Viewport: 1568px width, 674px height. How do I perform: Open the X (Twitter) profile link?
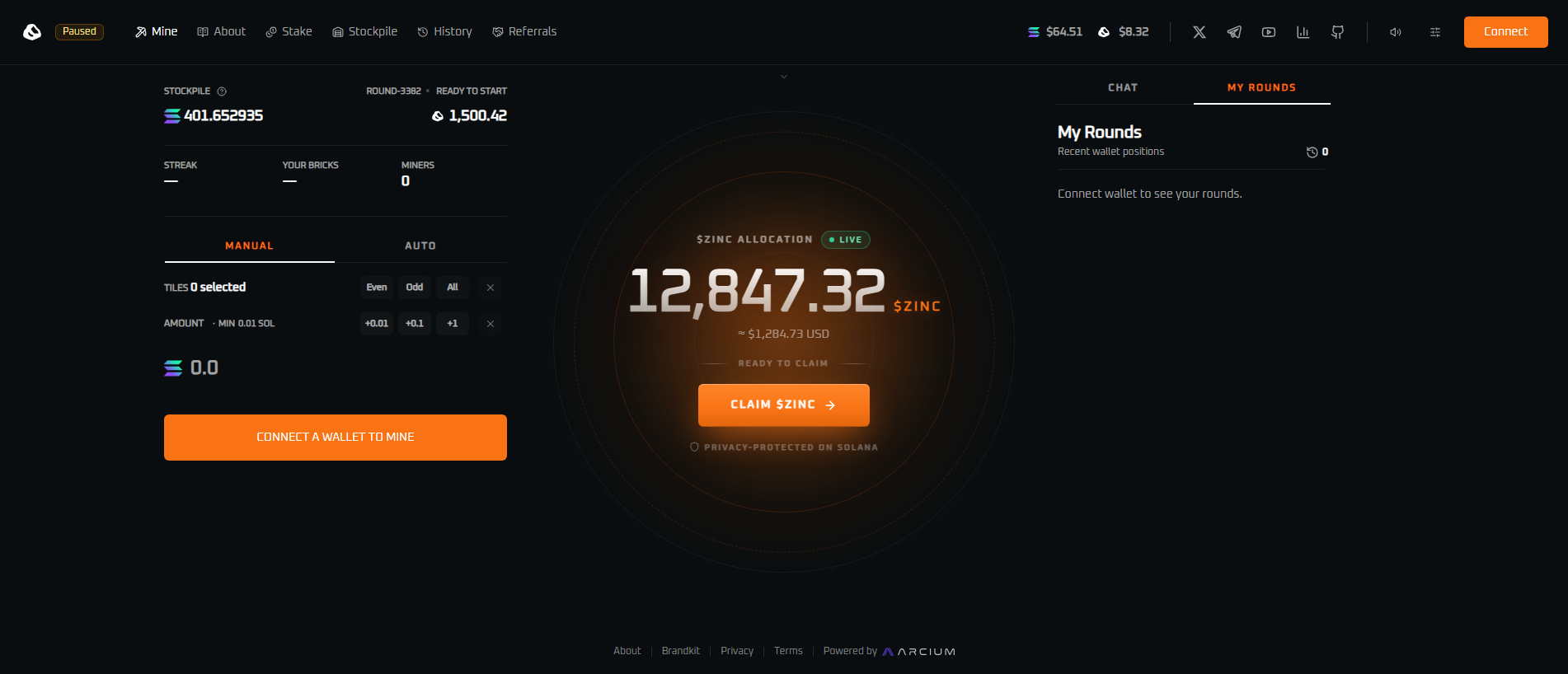point(1199,32)
